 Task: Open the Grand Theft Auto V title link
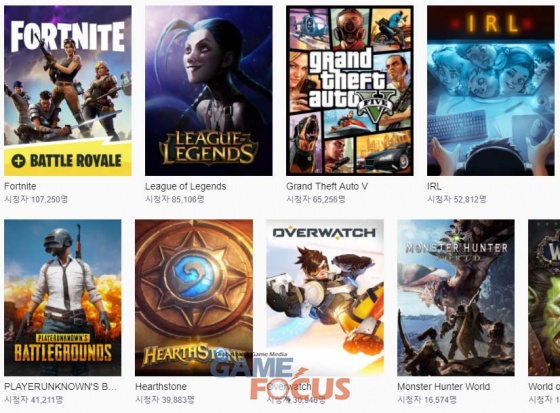click(327, 186)
